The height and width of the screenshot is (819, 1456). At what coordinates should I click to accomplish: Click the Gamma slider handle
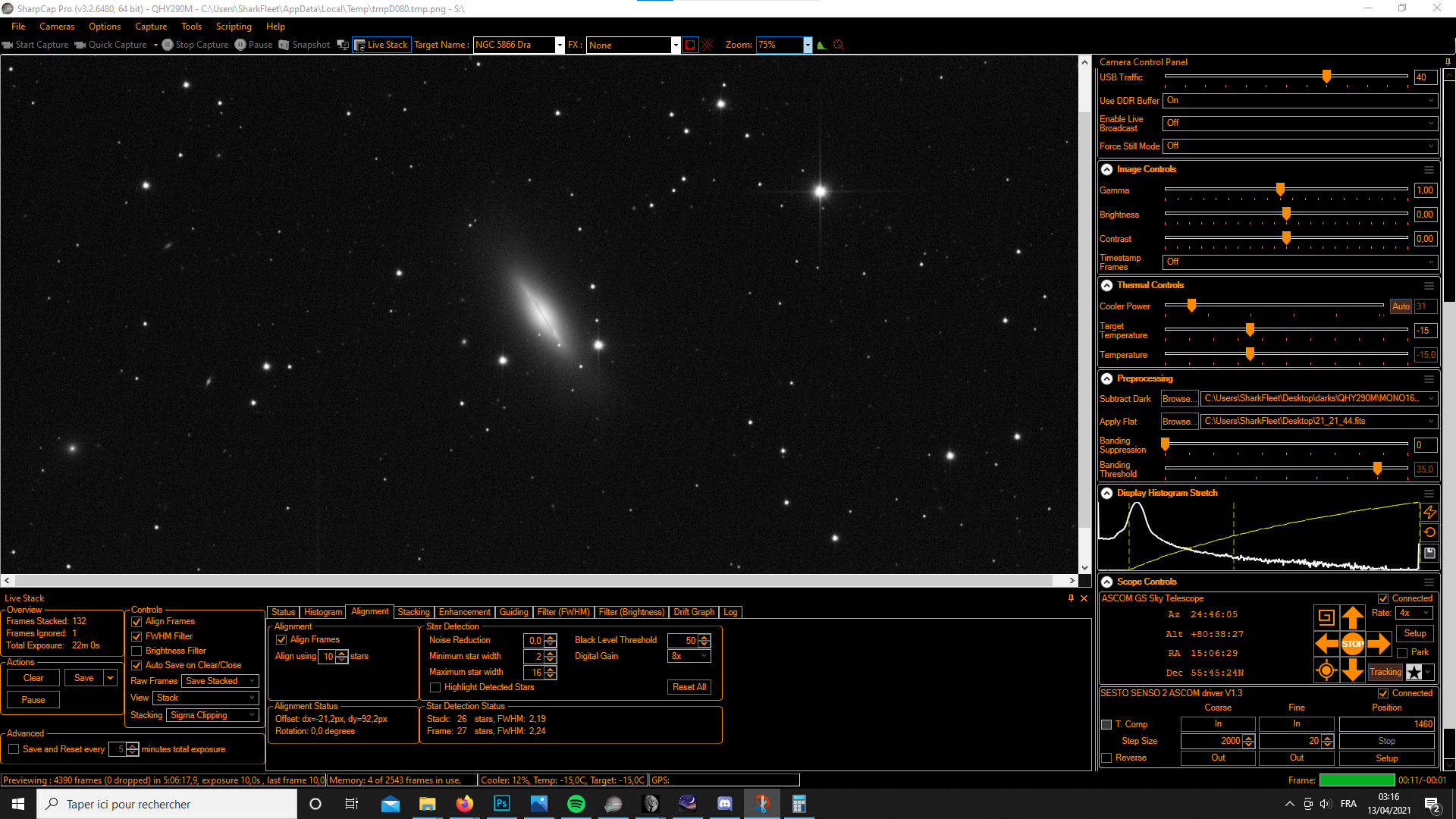(1280, 190)
